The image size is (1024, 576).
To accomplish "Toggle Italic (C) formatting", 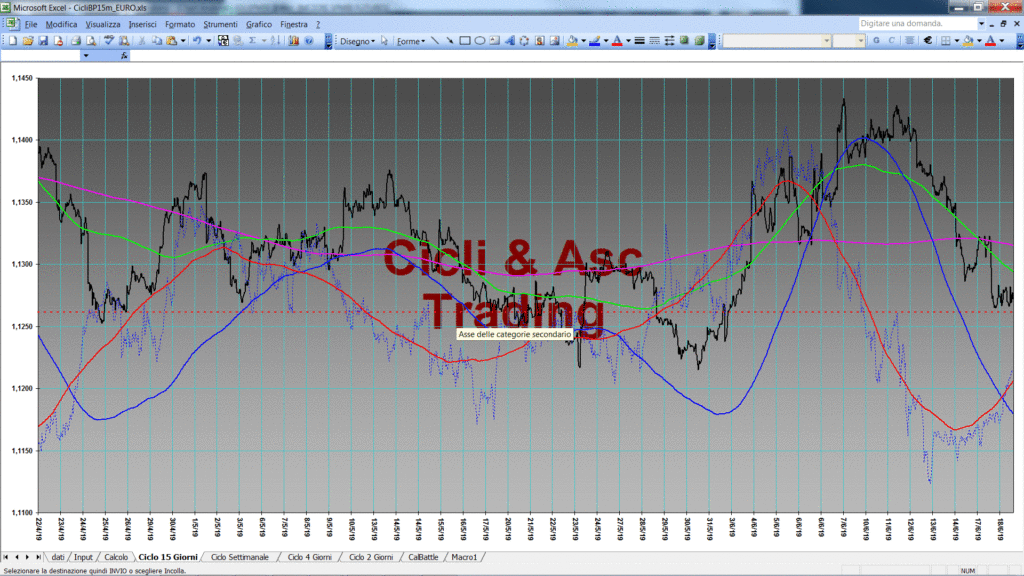I will pyautogui.click(x=892, y=41).
